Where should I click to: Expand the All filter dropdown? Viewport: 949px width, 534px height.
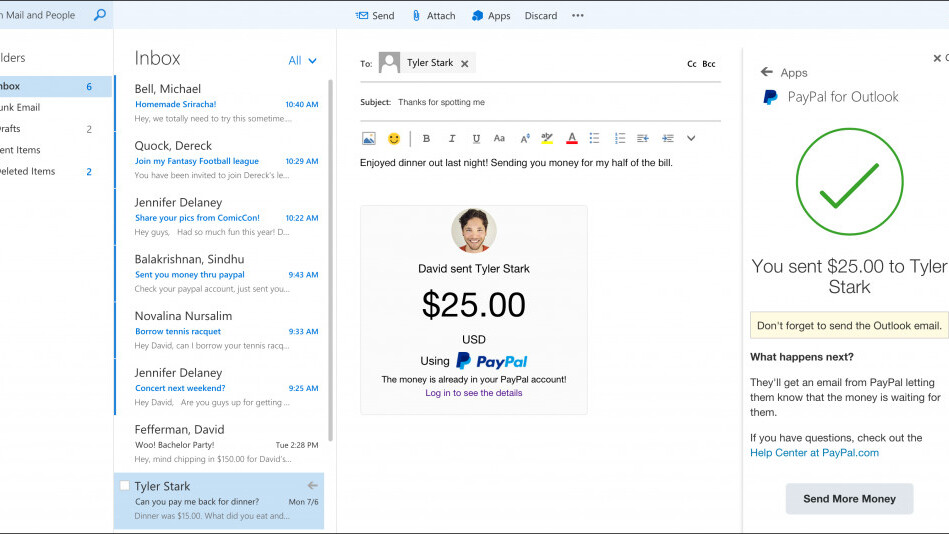point(302,60)
